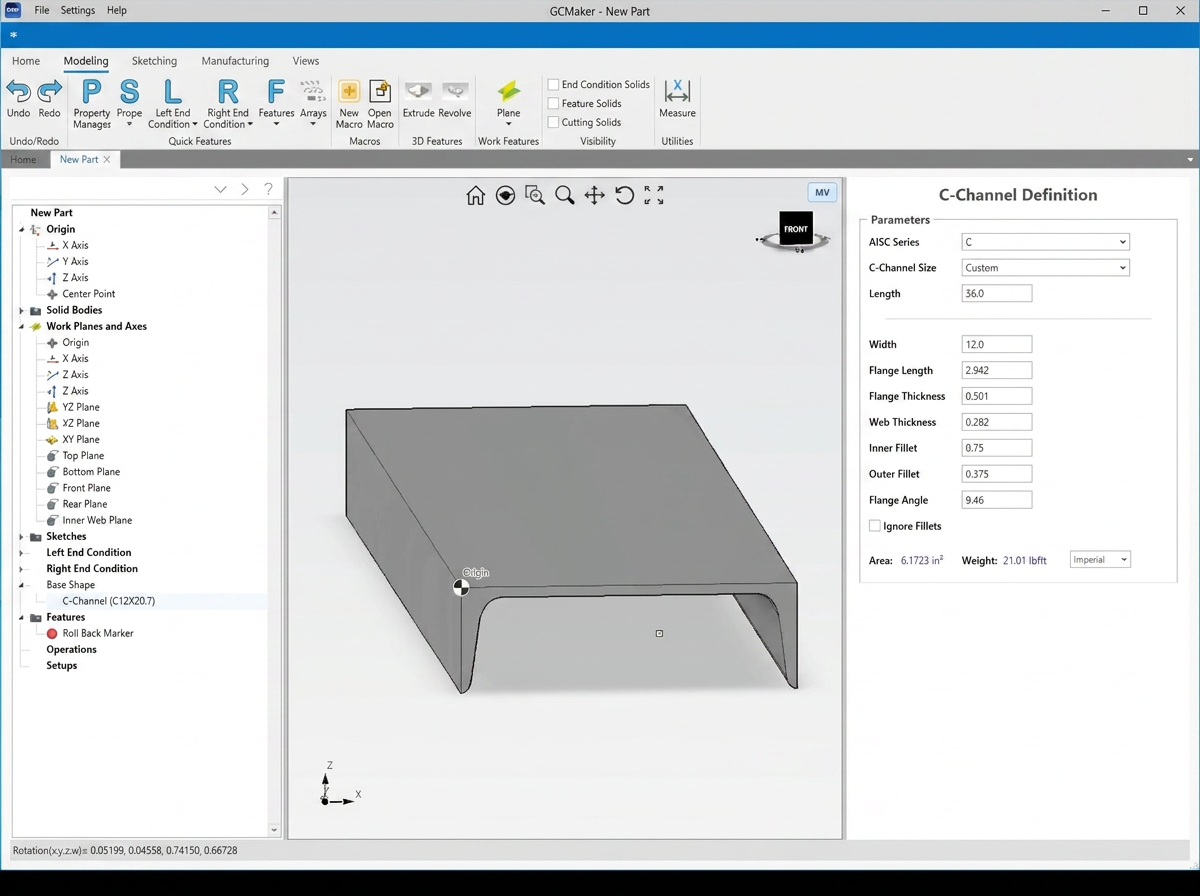
Task: Select Inner Web Plane tree item
Action: 97,521
